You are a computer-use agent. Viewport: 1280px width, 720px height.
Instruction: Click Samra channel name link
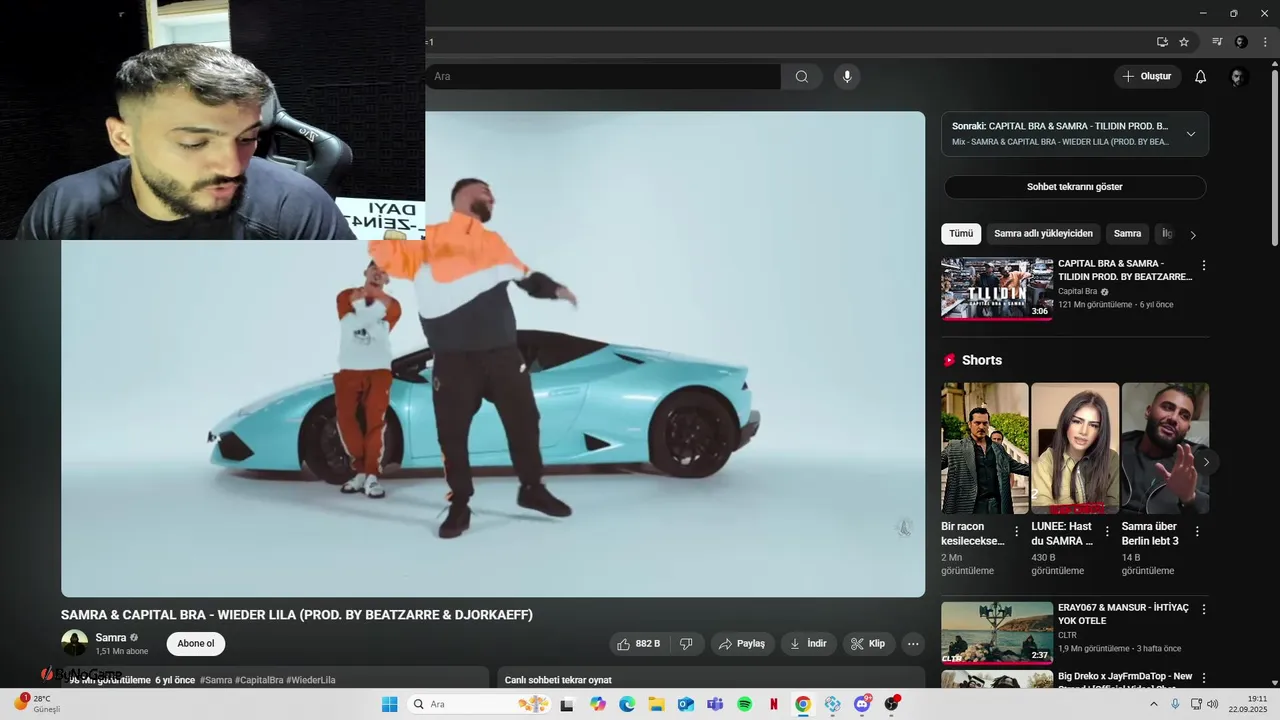tap(111, 638)
